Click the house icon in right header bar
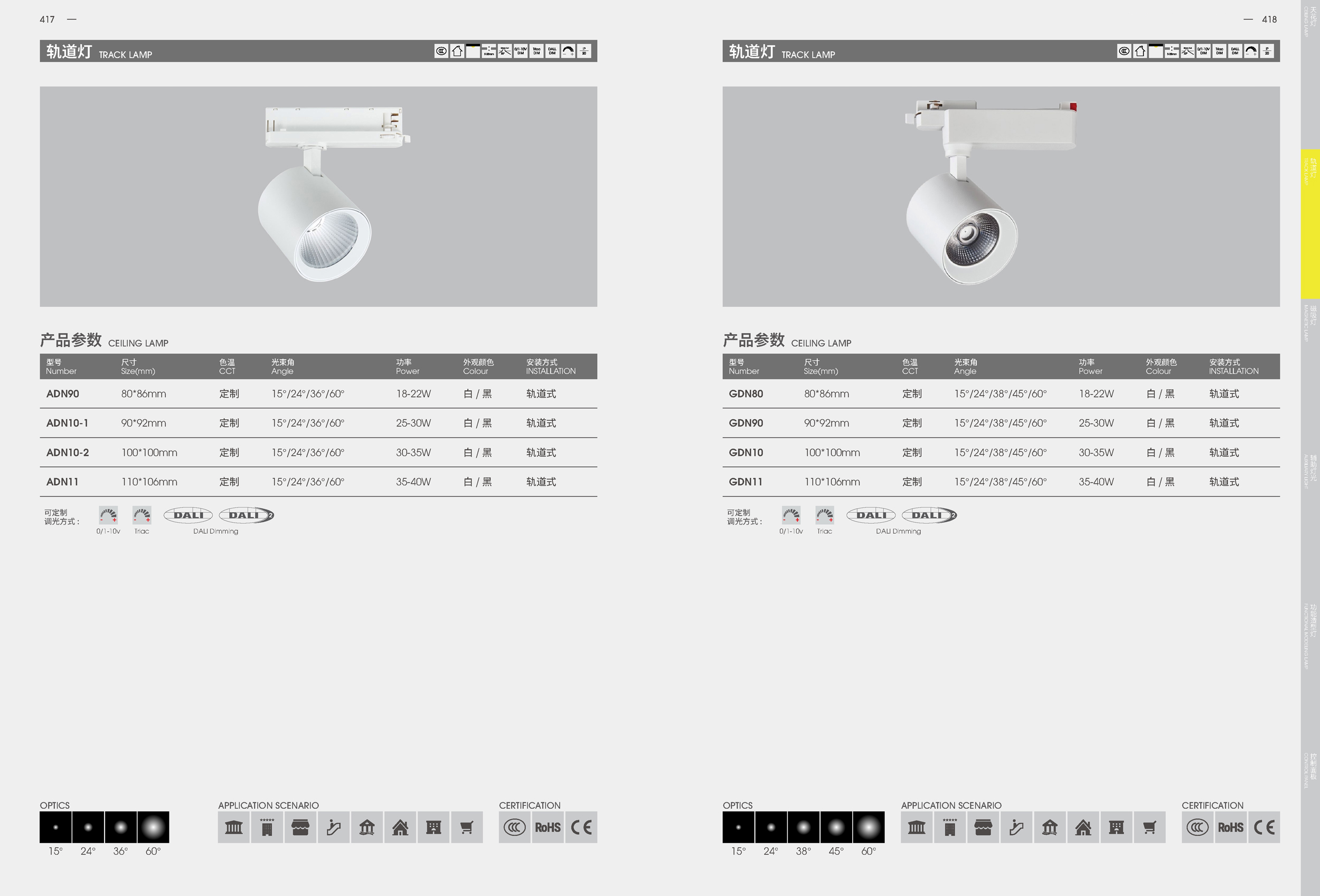The image size is (1320, 896). coord(1139,51)
